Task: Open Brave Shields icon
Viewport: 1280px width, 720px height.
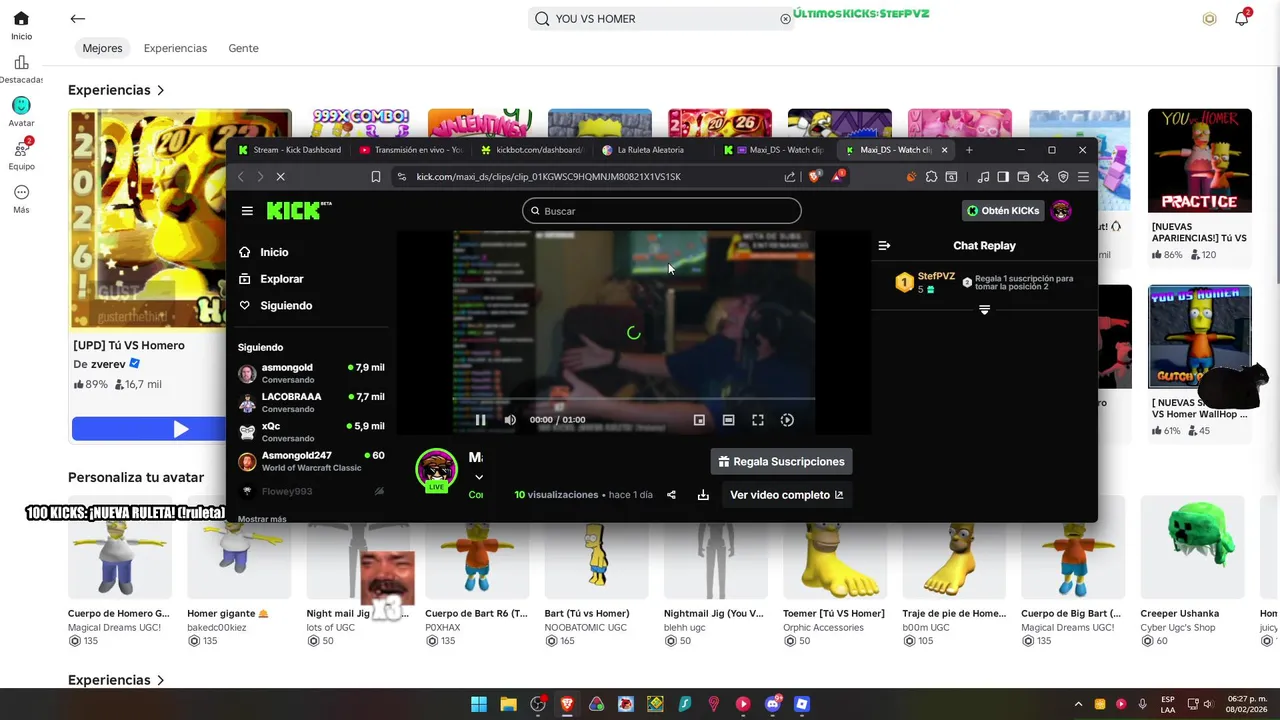Action: coord(814,177)
